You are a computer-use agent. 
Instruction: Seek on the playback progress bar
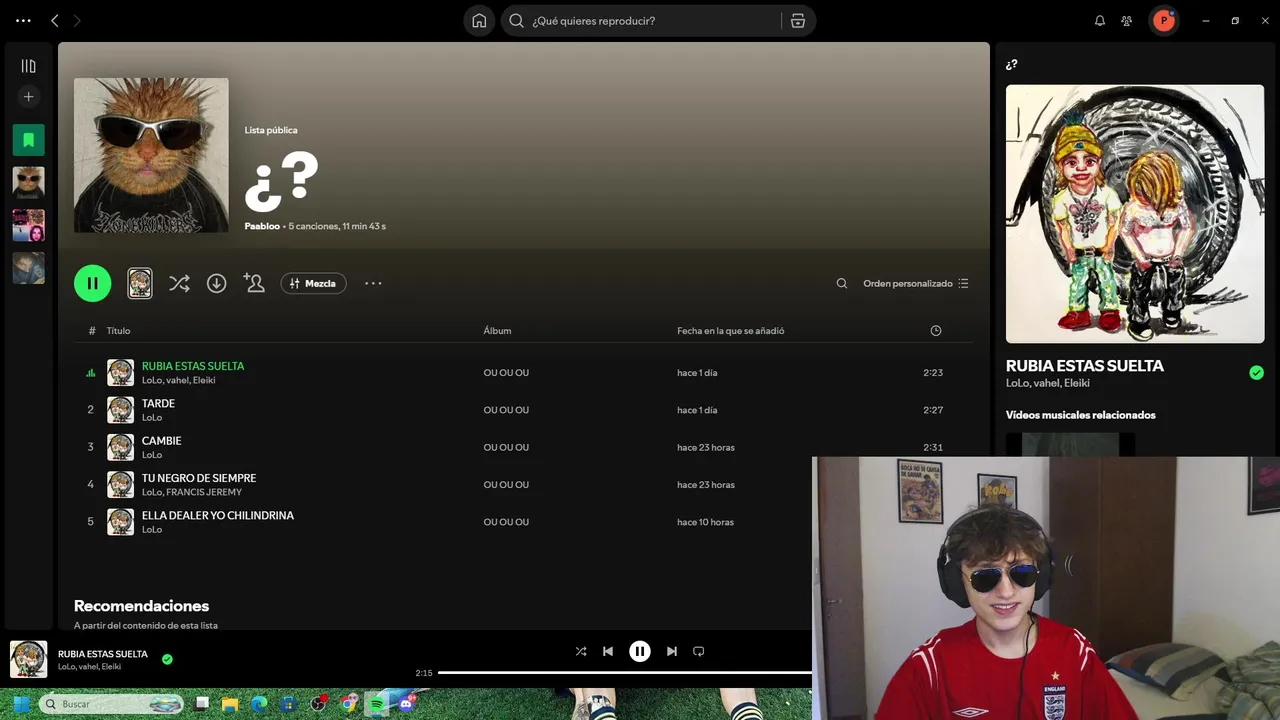pos(625,673)
